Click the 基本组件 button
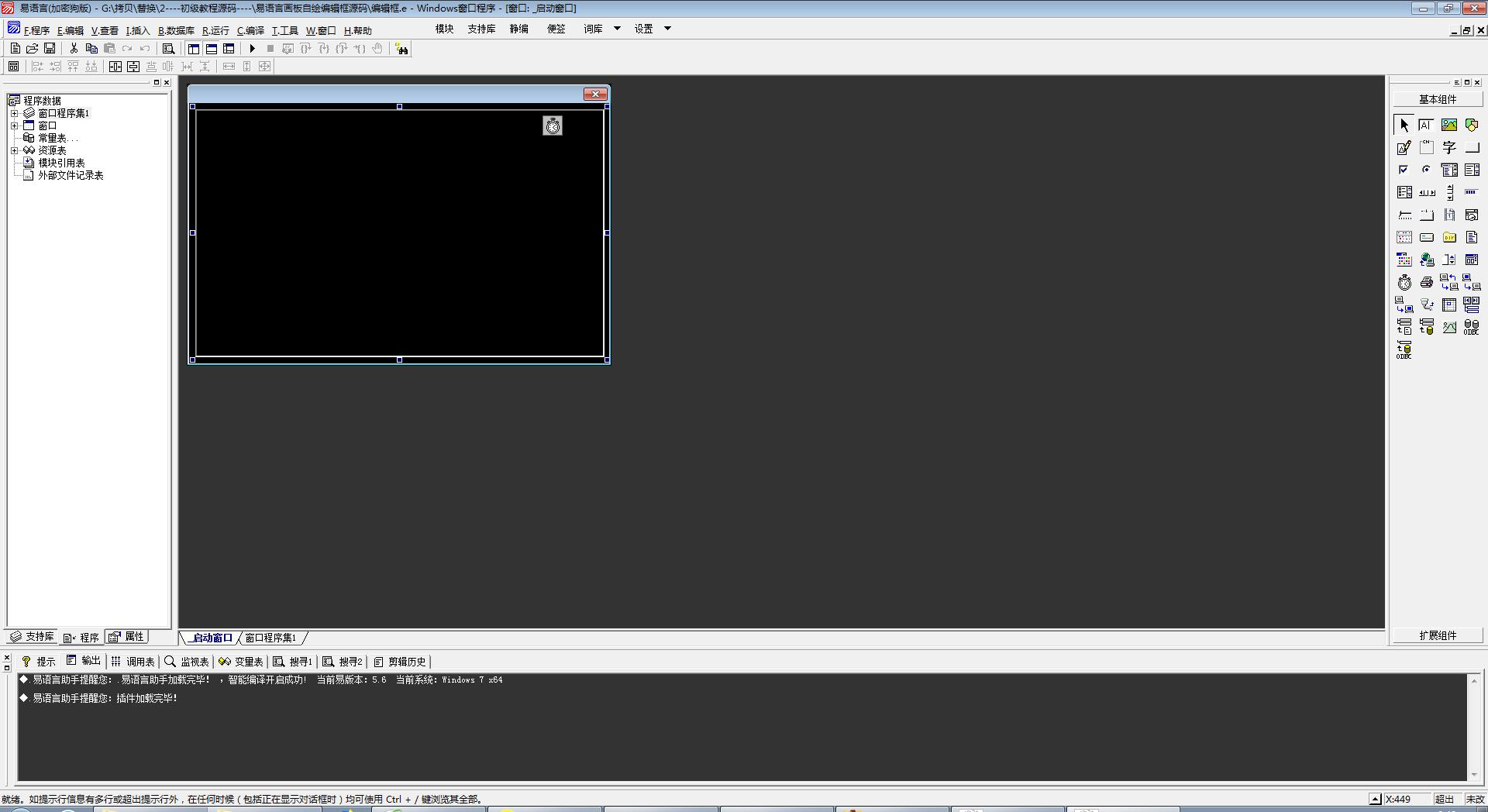1488x812 pixels. [1438, 99]
